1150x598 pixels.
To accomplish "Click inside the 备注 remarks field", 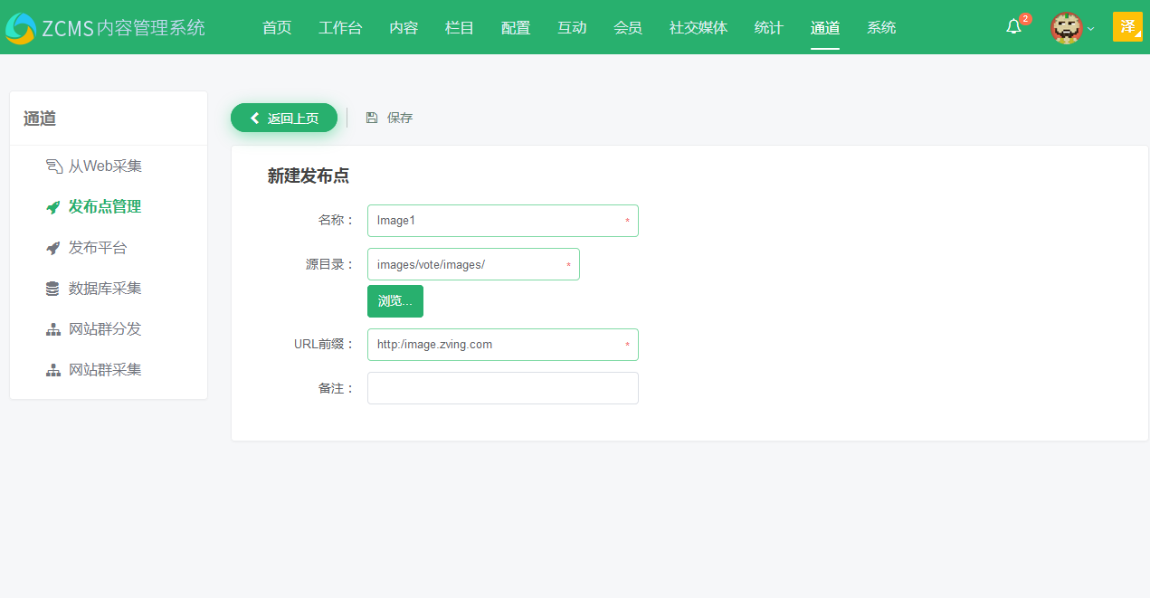I will [502, 388].
